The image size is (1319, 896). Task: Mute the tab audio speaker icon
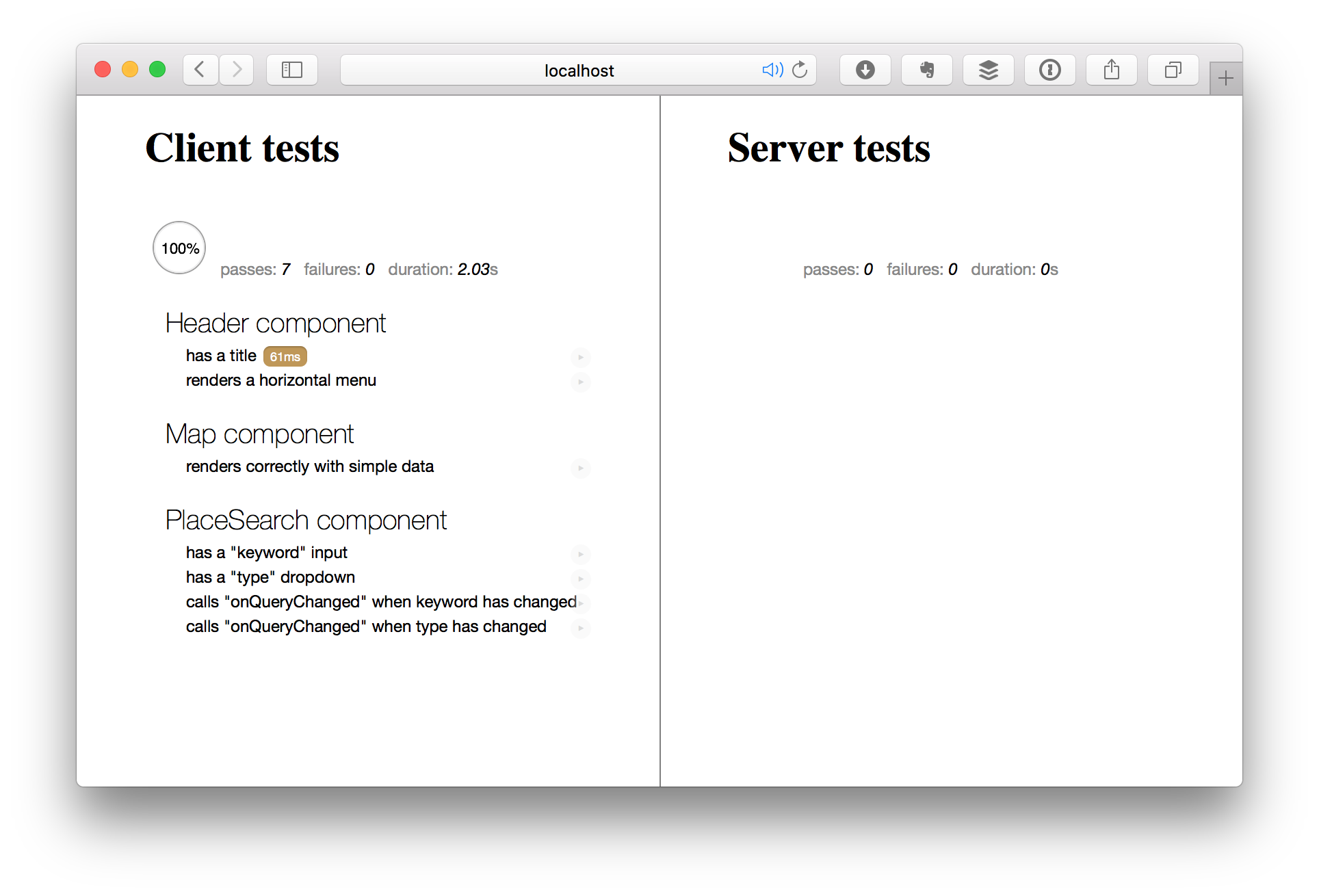(772, 70)
